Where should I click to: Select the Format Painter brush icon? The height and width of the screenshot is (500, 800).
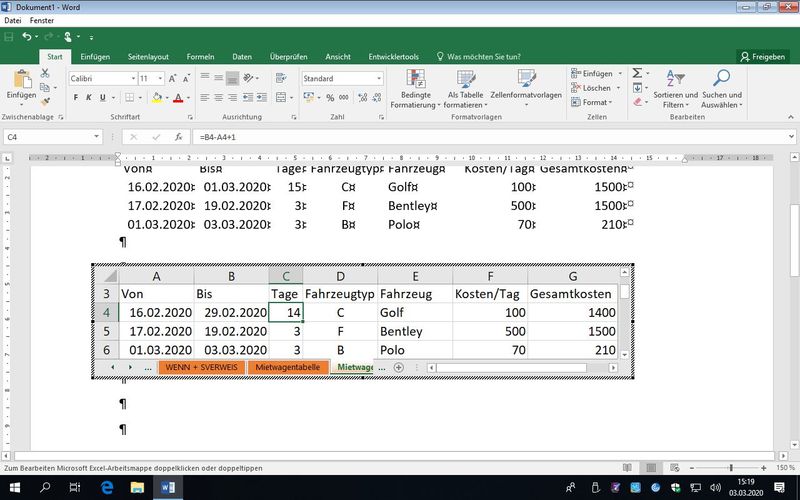coord(45,102)
